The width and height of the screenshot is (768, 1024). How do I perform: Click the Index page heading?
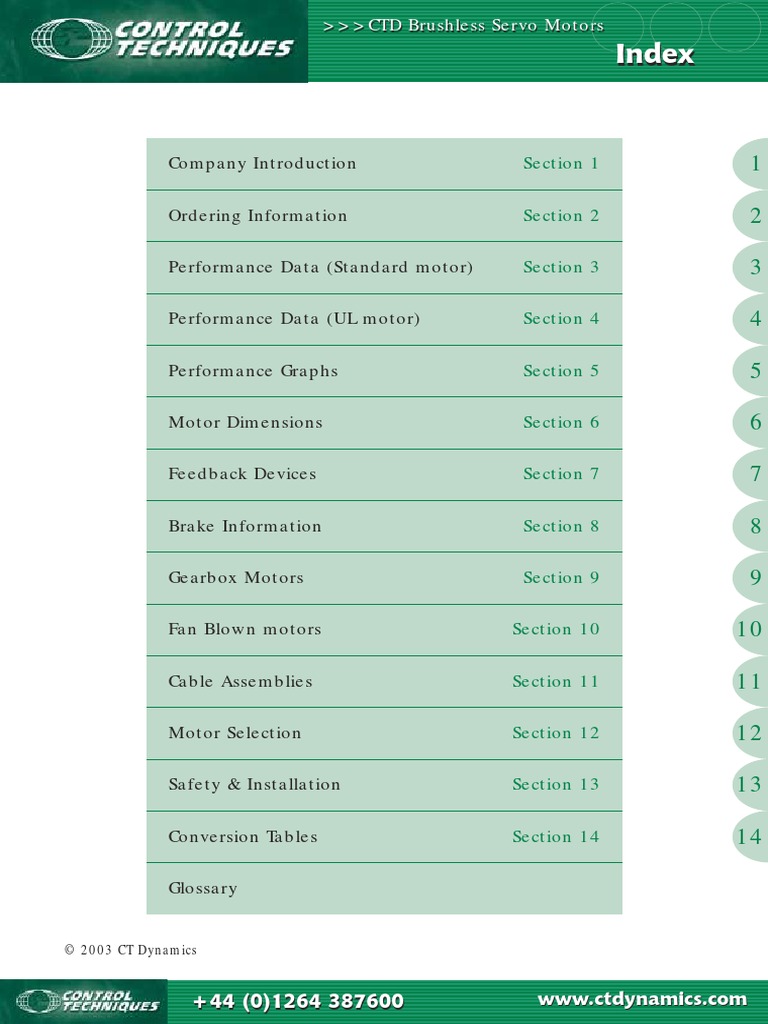[654, 54]
